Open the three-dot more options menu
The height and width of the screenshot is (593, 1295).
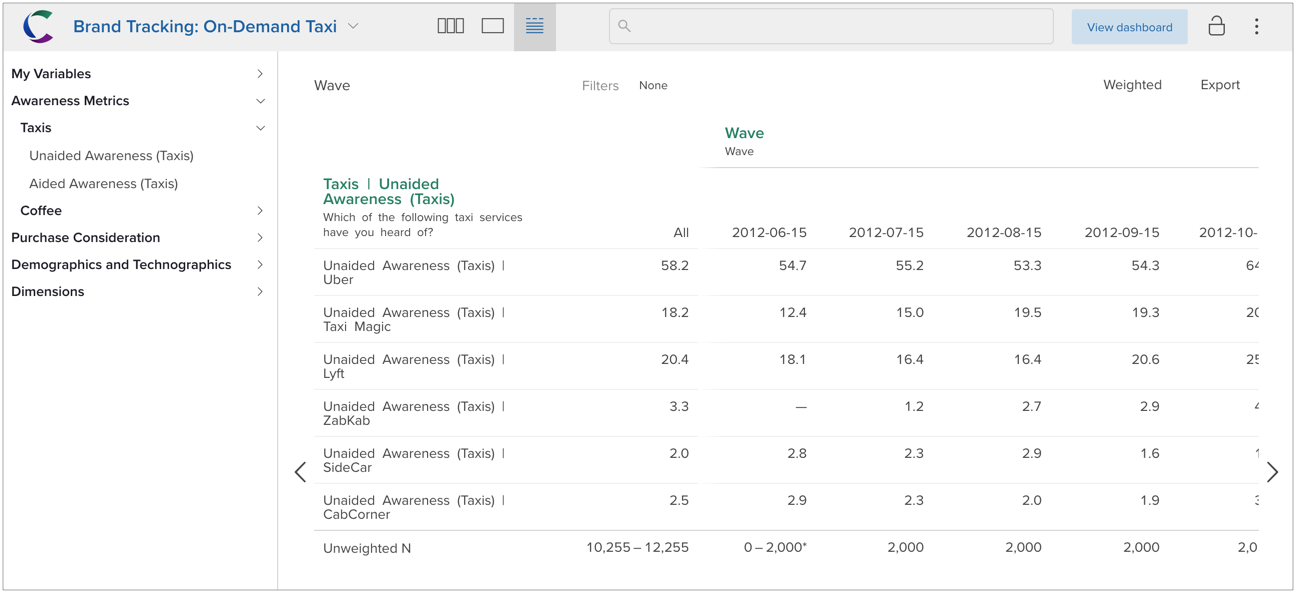[1257, 27]
